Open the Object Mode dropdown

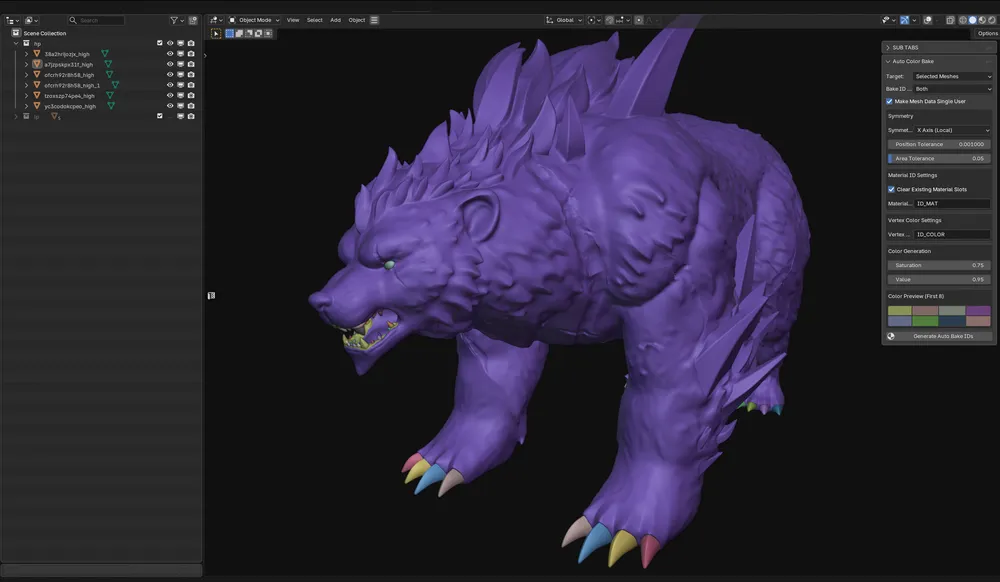(254, 20)
